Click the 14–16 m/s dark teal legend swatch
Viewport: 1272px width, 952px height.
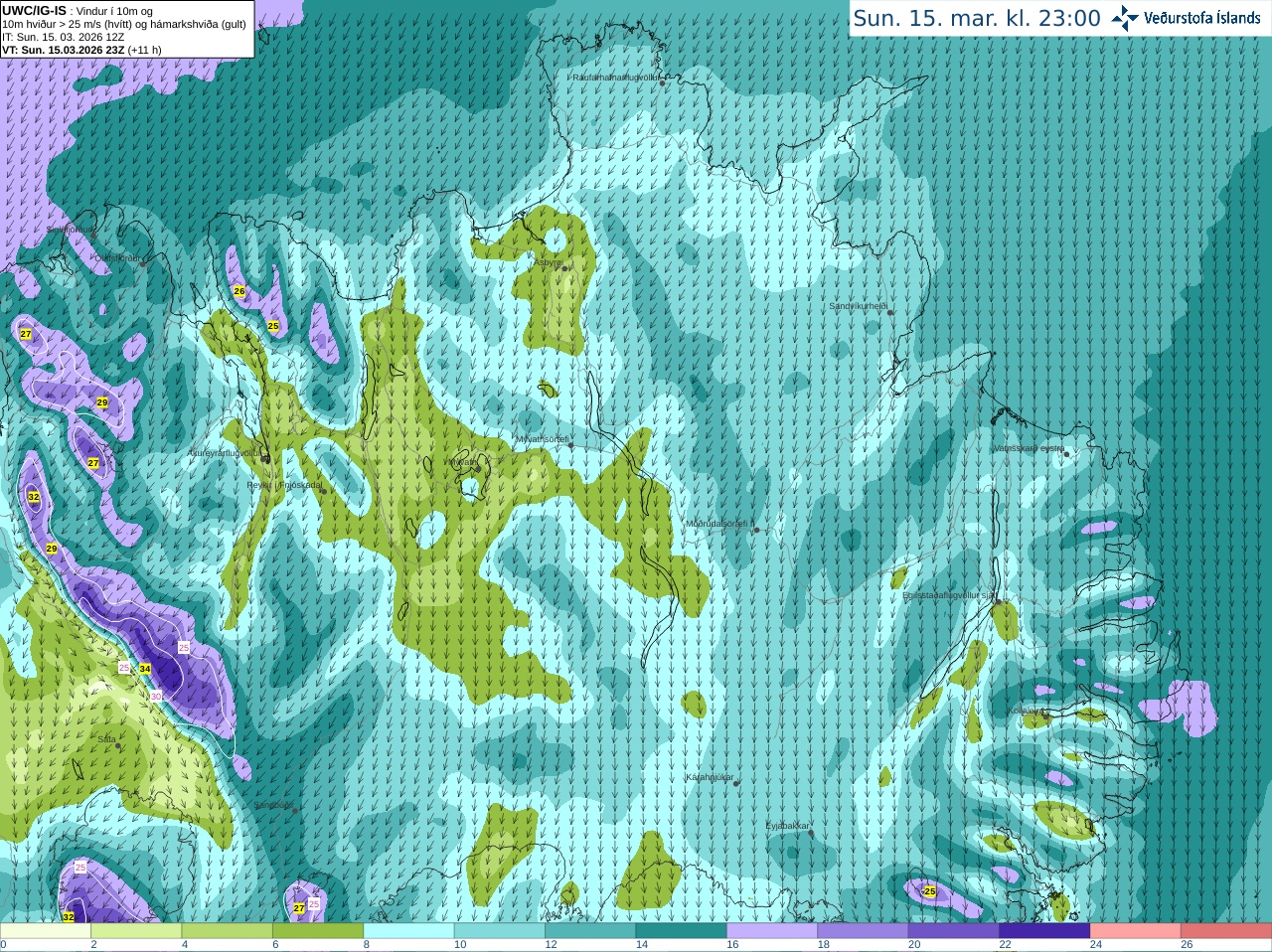[x=682, y=931]
